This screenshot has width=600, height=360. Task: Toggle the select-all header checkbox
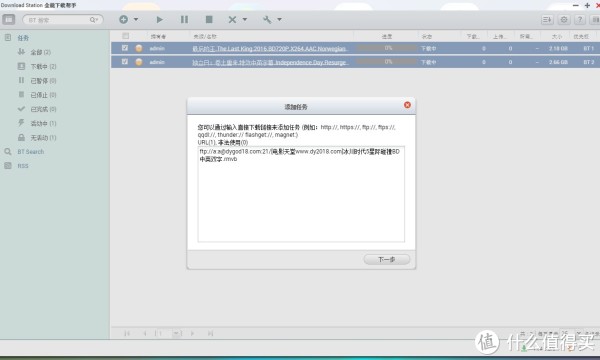pyautogui.click(x=126, y=36)
